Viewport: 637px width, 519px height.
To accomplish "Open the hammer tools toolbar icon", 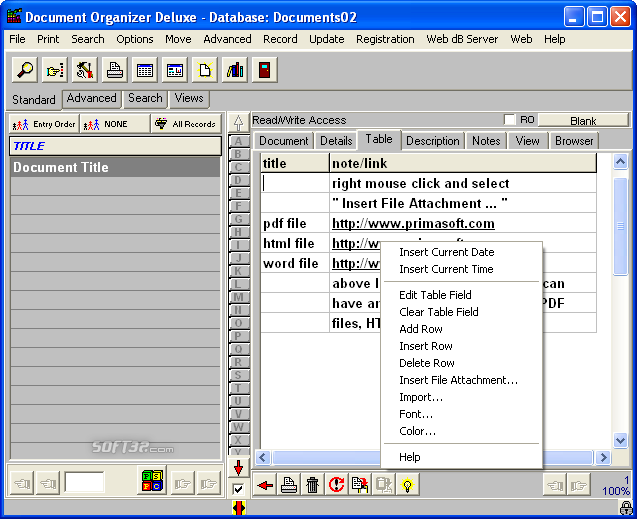I will tap(84, 70).
